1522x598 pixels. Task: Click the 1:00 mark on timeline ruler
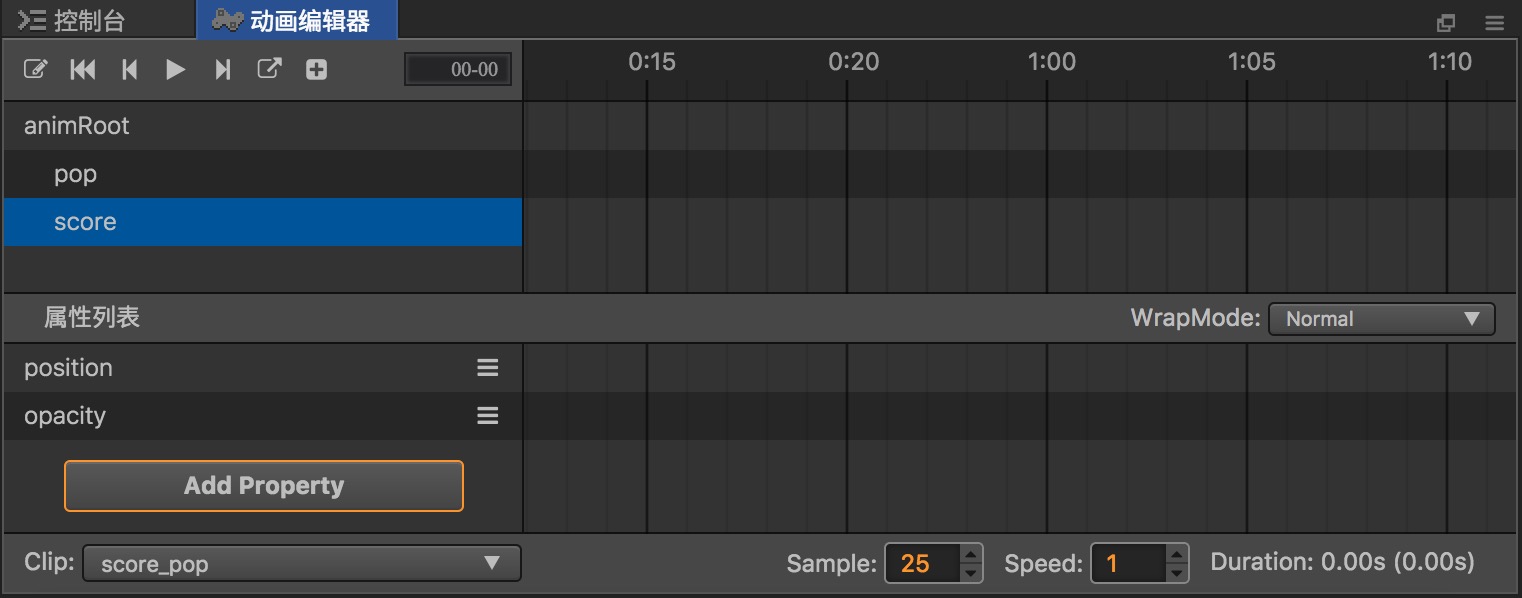coord(1050,63)
